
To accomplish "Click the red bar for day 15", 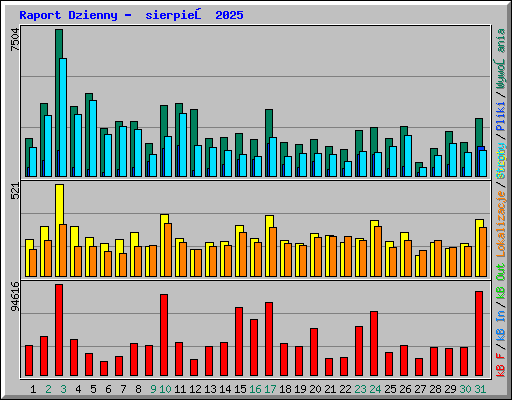I will pyautogui.click(x=239, y=342).
